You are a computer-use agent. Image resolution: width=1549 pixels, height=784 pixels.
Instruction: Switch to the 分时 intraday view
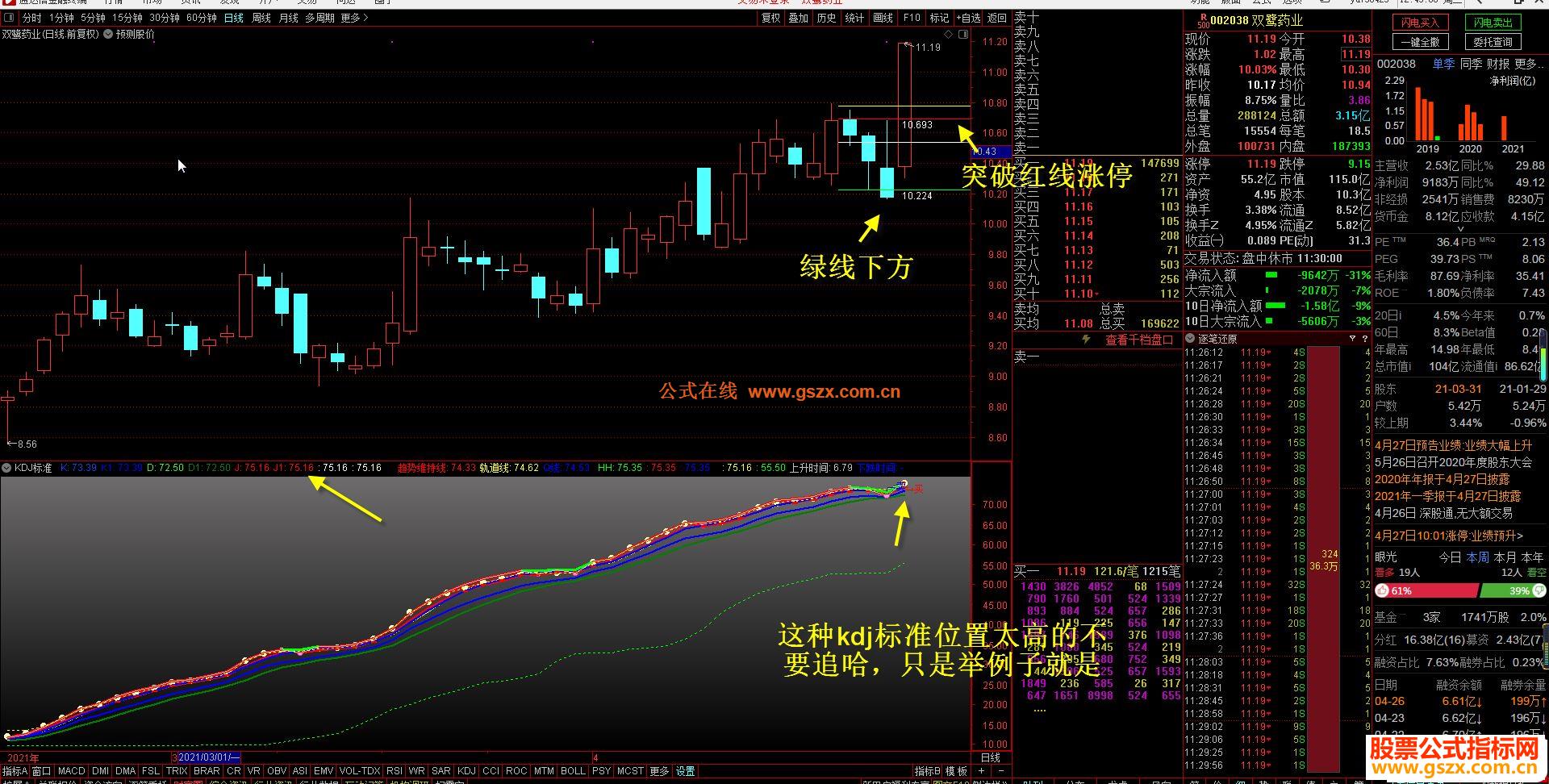pyautogui.click(x=31, y=18)
